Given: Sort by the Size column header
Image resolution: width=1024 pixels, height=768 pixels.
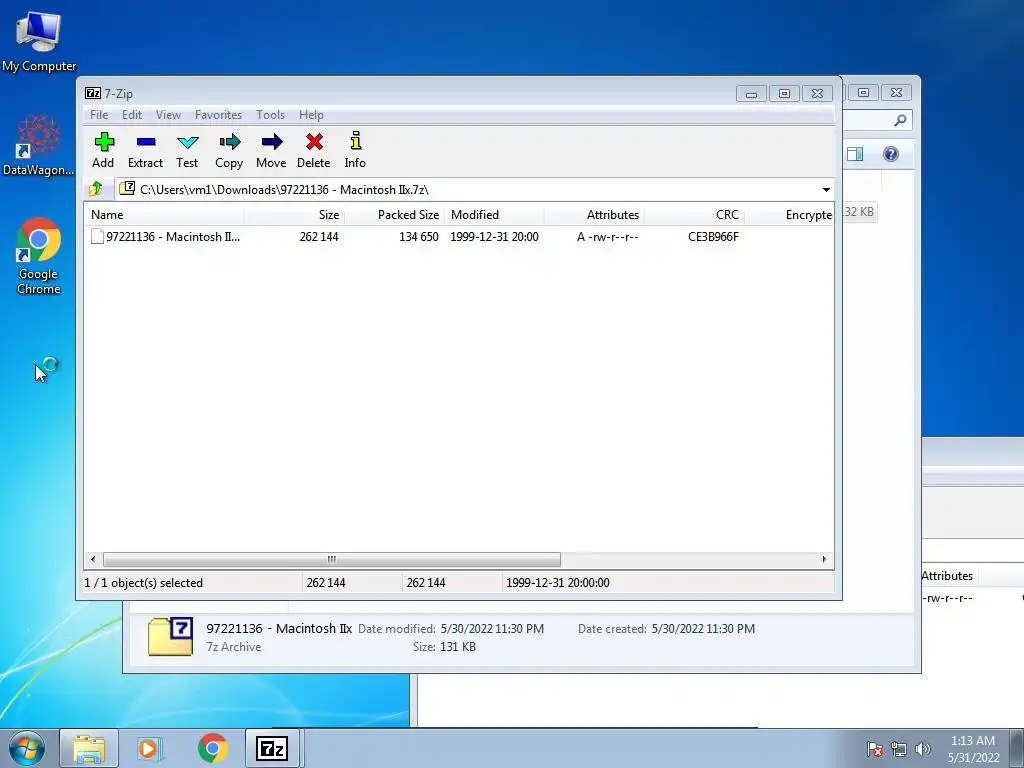Looking at the screenshot, I should (x=295, y=215).
